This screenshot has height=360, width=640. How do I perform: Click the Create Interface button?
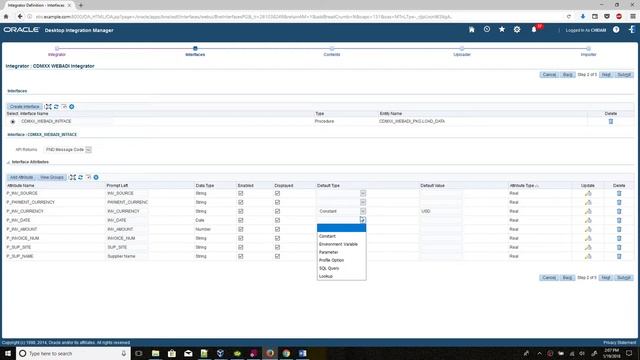[x=24, y=107]
